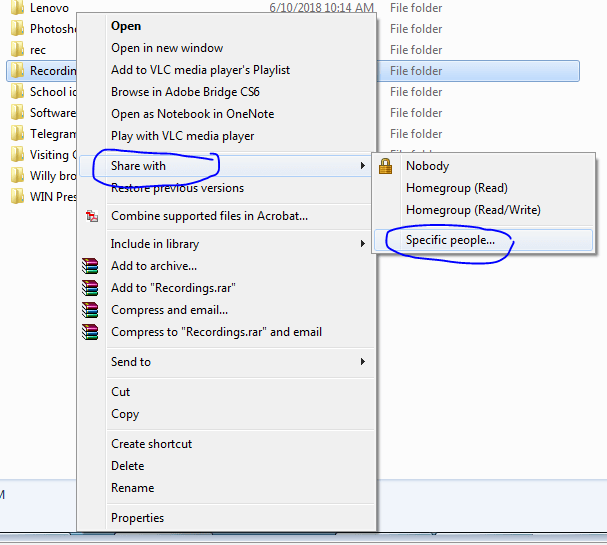Open Properties from the context menu

pyautogui.click(x=137, y=518)
